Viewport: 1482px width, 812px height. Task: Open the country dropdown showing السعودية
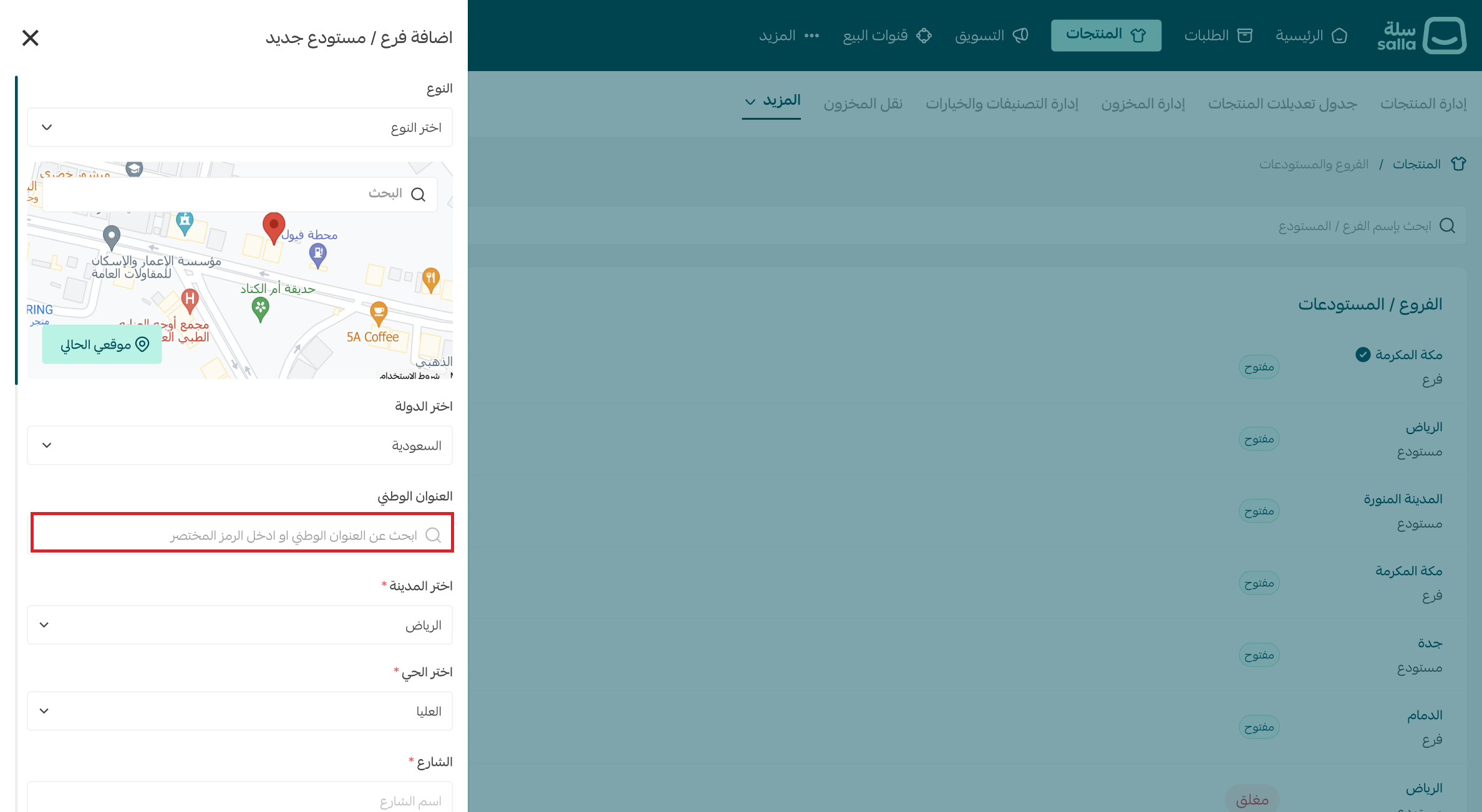240,445
